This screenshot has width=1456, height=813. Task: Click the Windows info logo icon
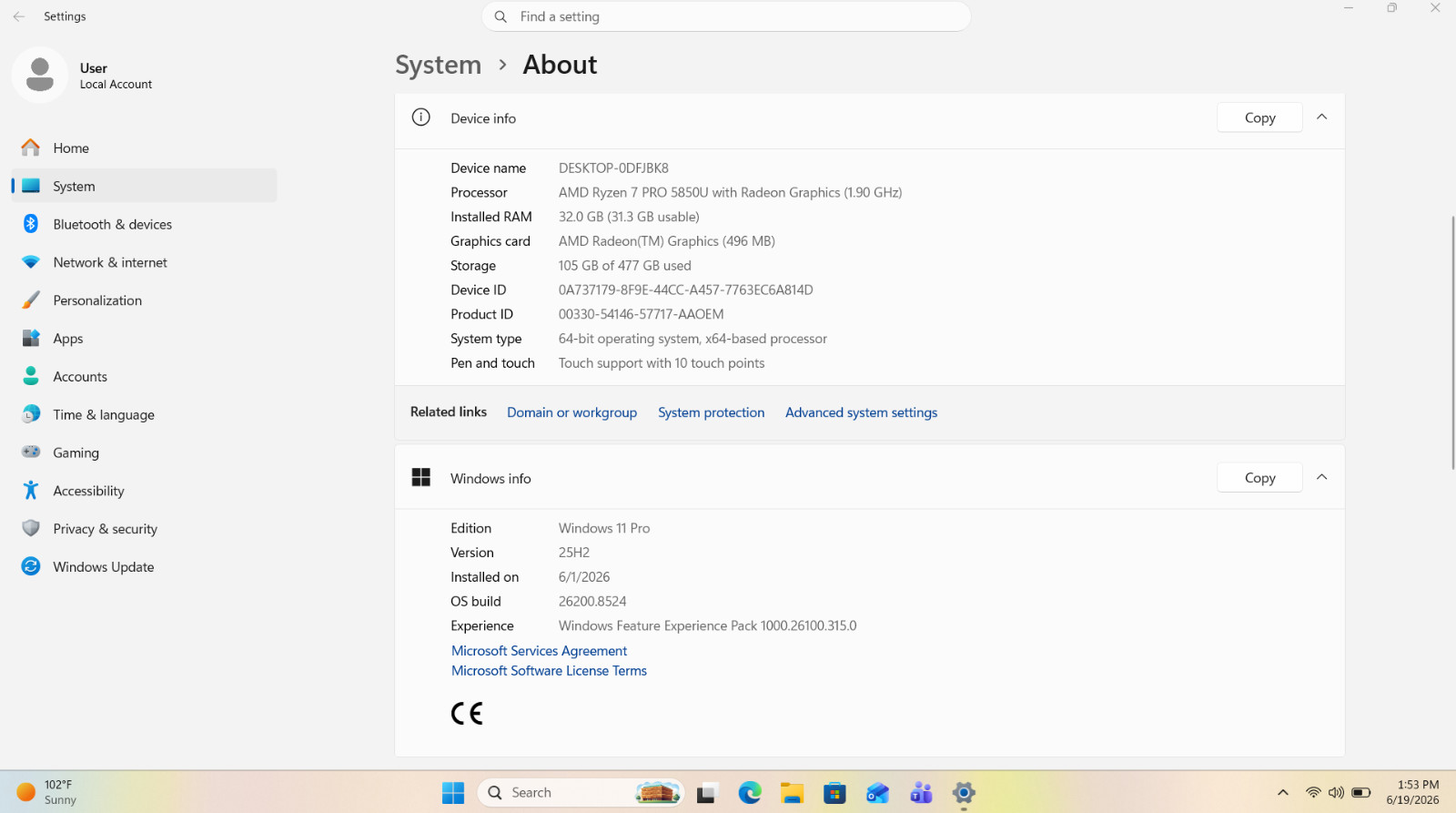(x=420, y=477)
